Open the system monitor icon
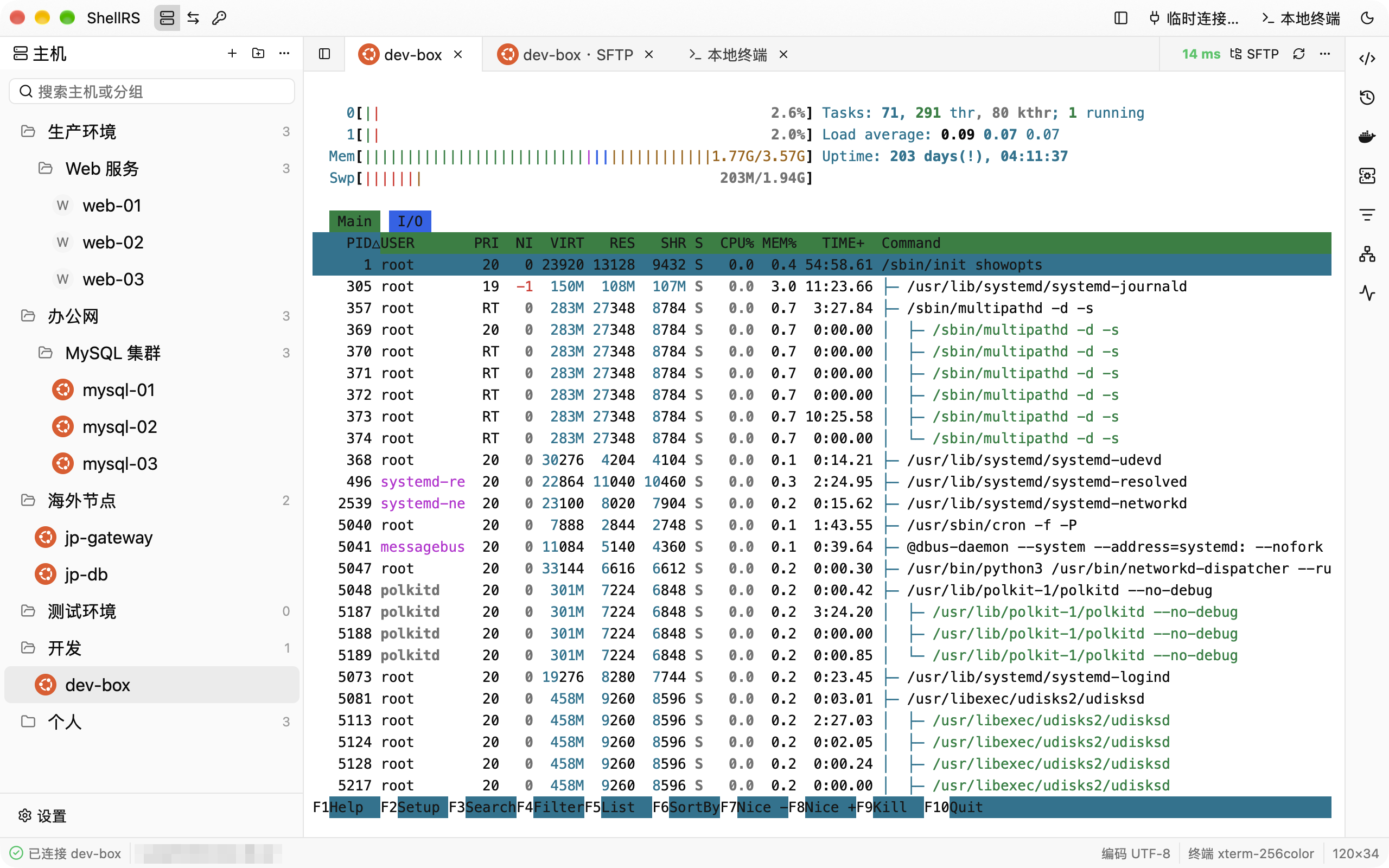Image resolution: width=1389 pixels, height=868 pixels. [1367, 176]
